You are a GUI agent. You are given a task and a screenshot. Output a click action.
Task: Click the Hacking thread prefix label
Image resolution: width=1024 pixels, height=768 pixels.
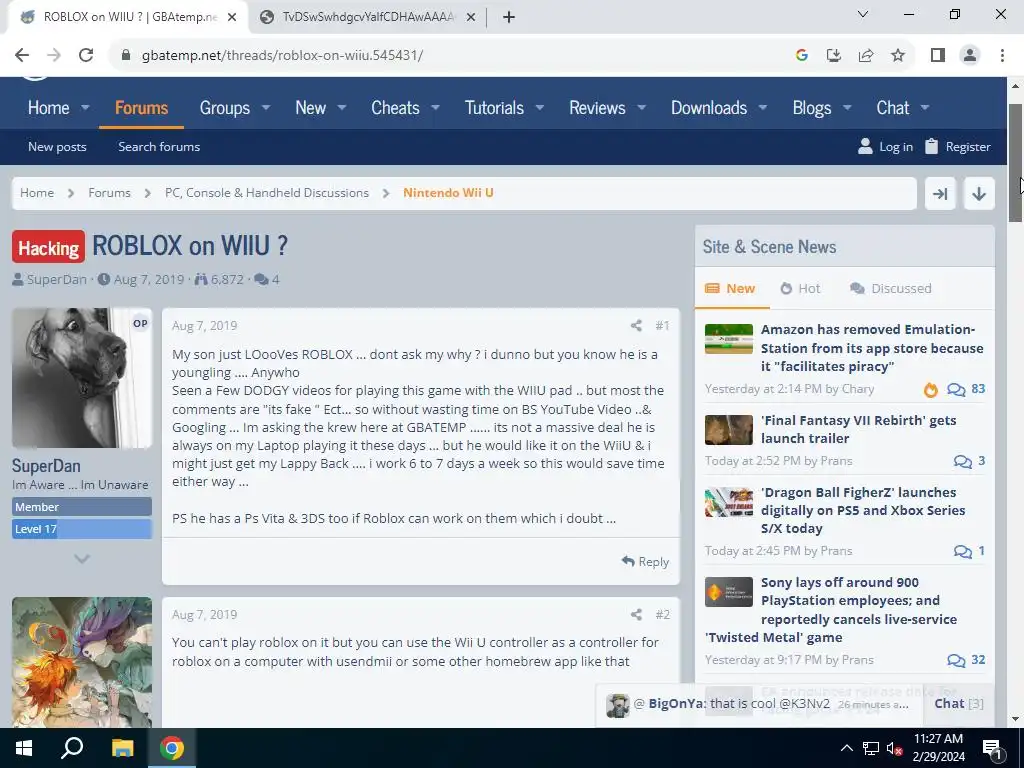tap(48, 247)
